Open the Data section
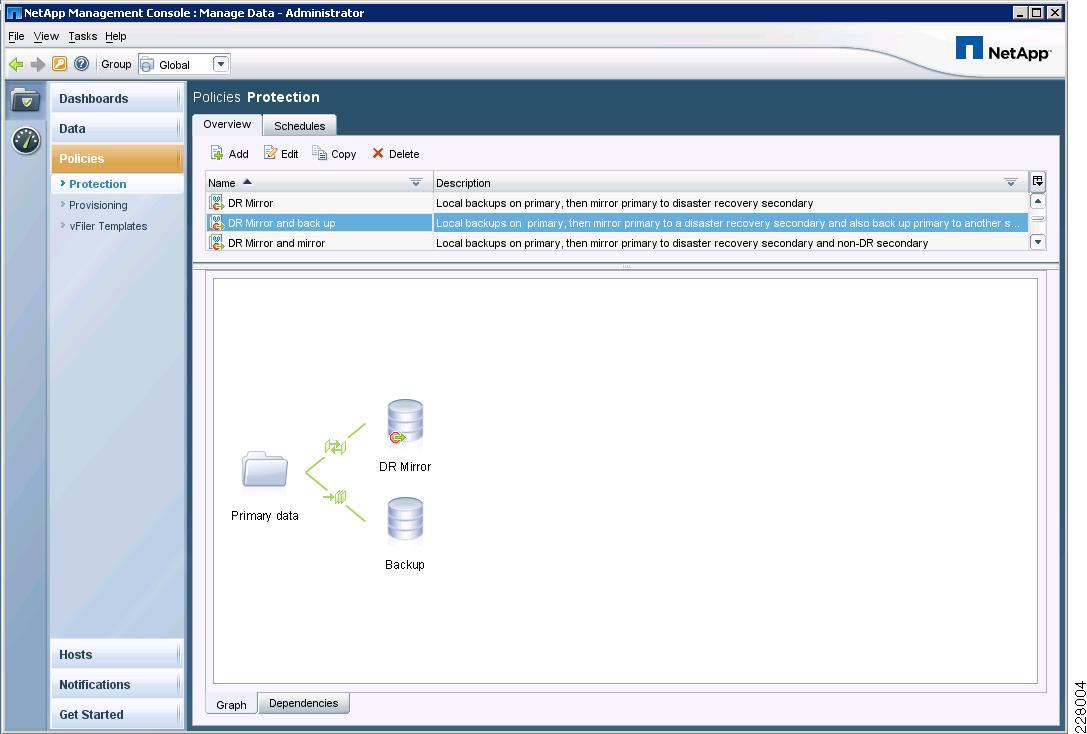 (x=116, y=128)
